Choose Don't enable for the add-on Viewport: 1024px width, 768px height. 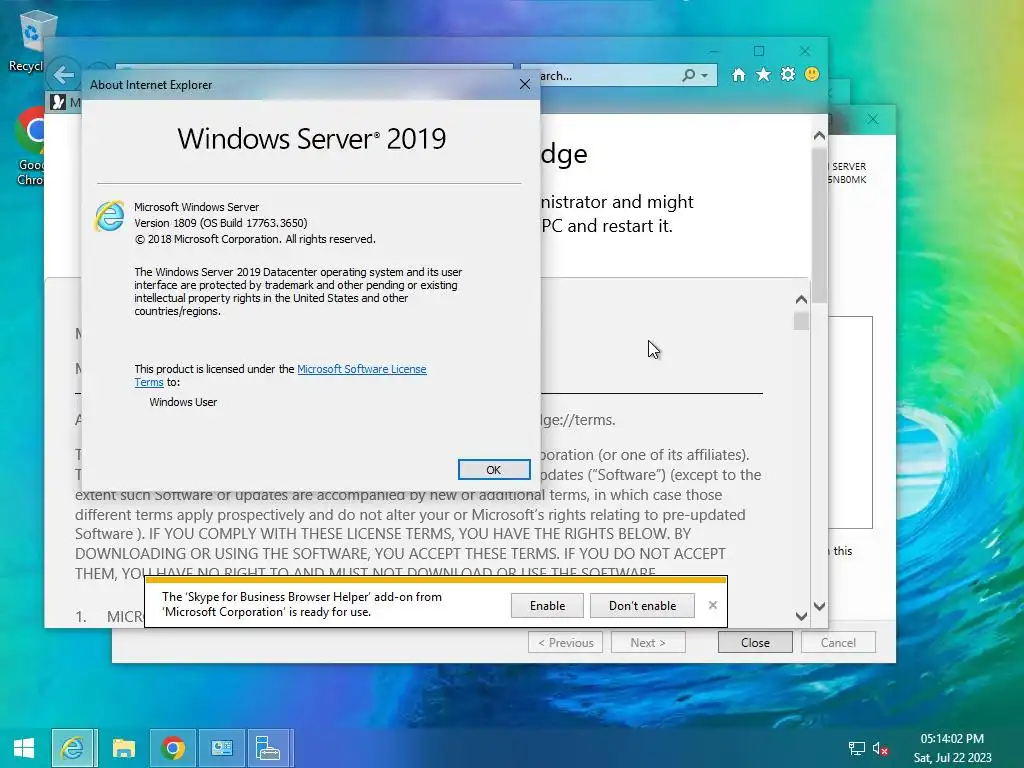click(642, 605)
